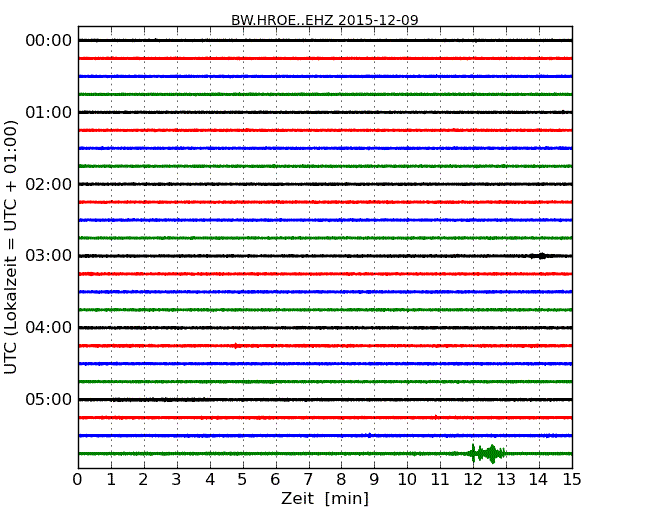The height and width of the screenshot is (520, 650).
Task: Click the small red spike on the 04:15 trace
Action: tap(236, 345)
